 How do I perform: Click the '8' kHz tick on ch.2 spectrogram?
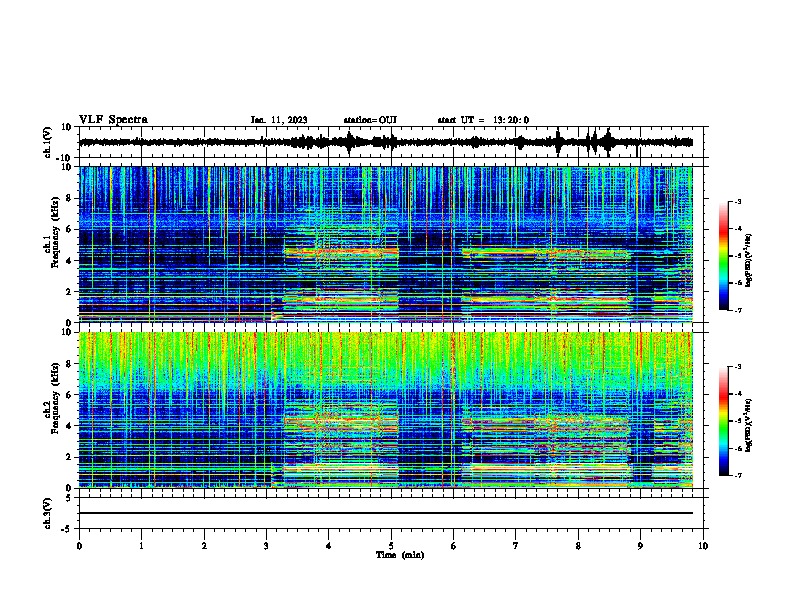70,364
